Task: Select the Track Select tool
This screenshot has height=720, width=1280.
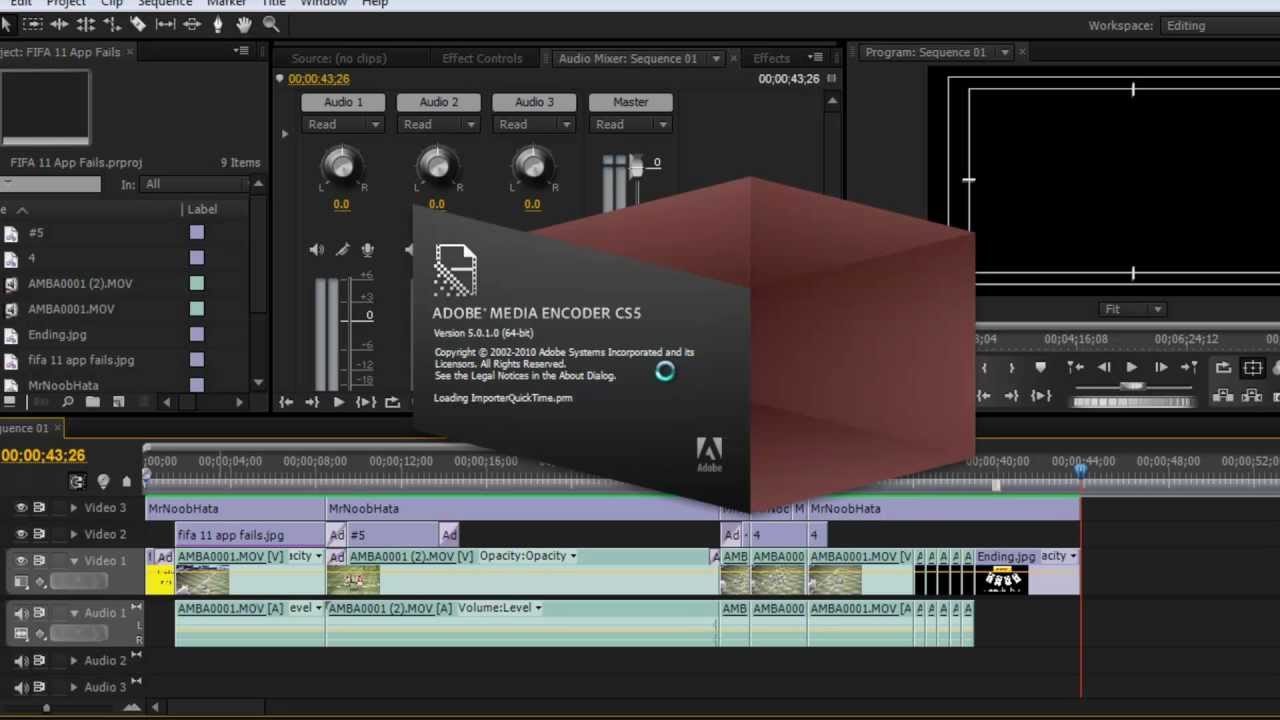Action: [32, 24]
